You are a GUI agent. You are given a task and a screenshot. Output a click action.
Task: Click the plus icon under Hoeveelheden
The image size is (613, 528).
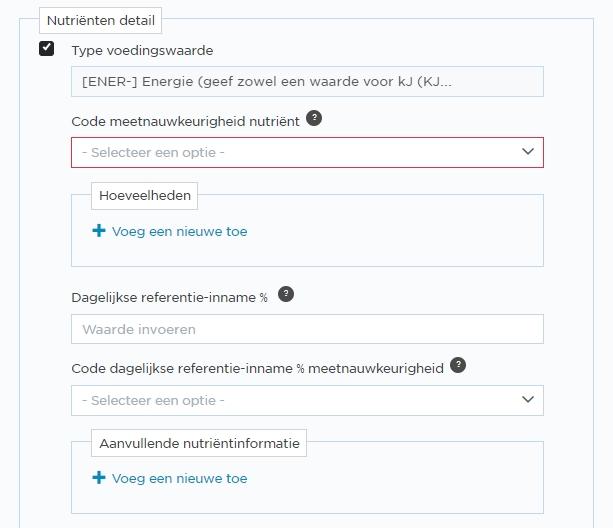pos(99,231)
